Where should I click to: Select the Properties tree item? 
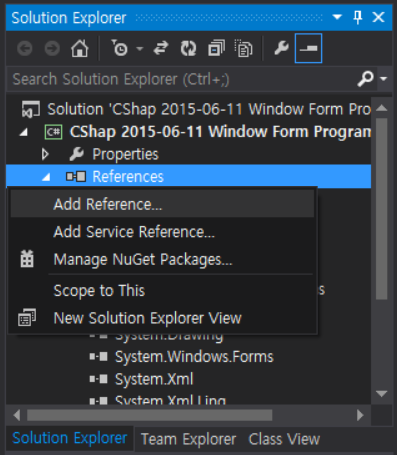tap(125, 154)
